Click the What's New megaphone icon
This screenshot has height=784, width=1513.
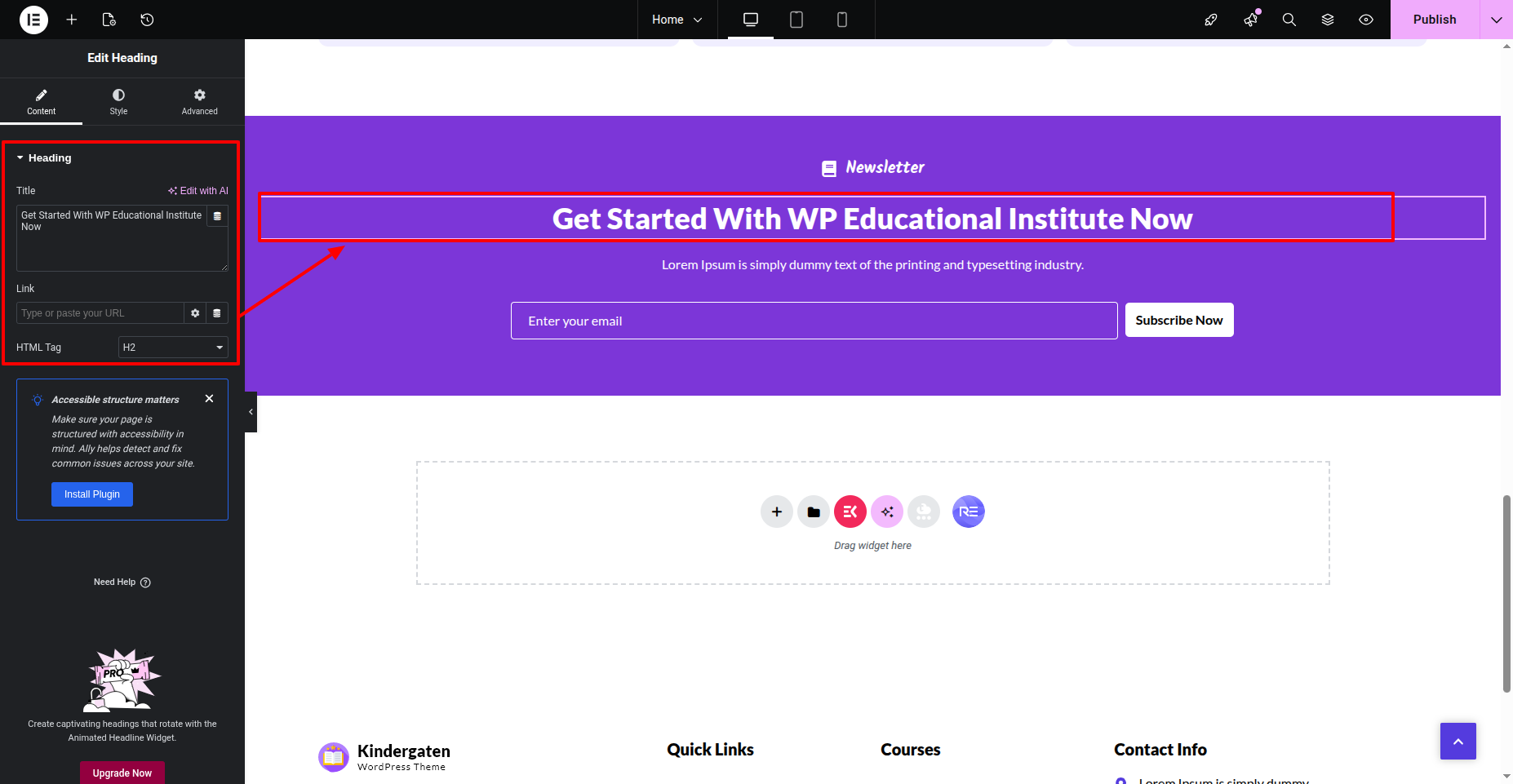click(1250, 20)
